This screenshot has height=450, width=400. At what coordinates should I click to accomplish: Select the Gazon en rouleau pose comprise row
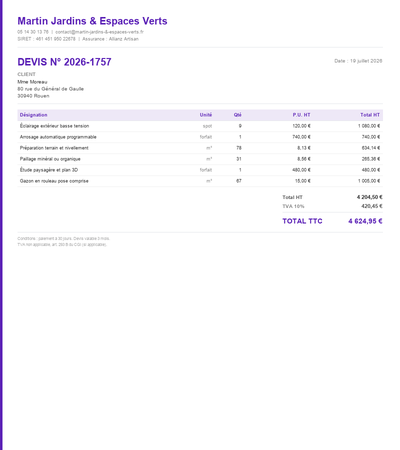click(200, 181)
